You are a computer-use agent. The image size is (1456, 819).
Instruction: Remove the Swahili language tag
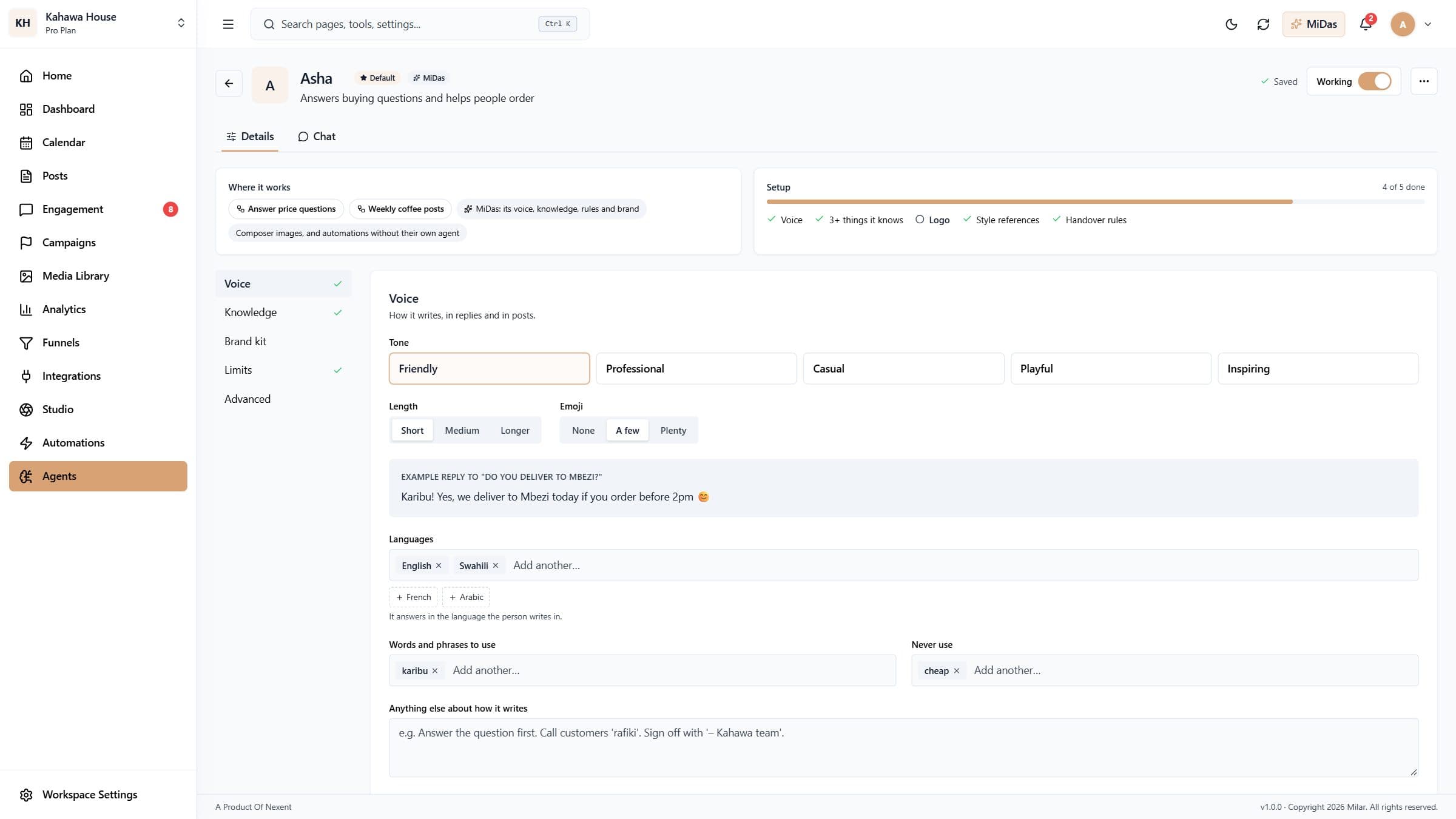pyautogui.click(x=496, y=565)
